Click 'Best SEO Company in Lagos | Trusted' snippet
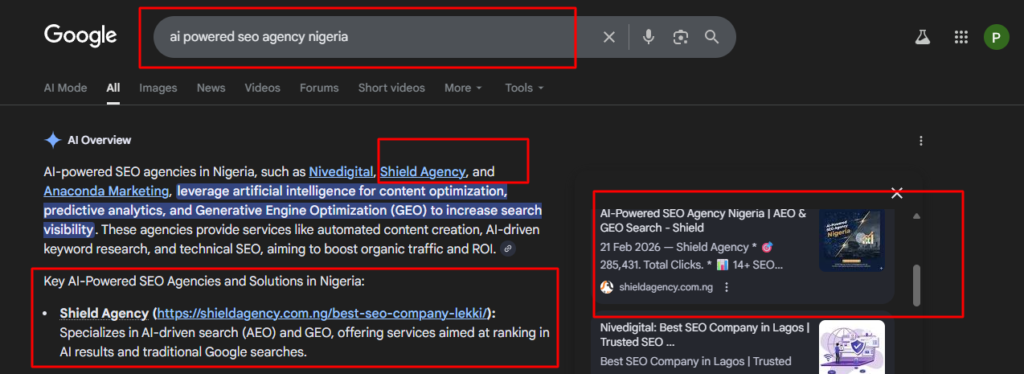 [696, 361]
